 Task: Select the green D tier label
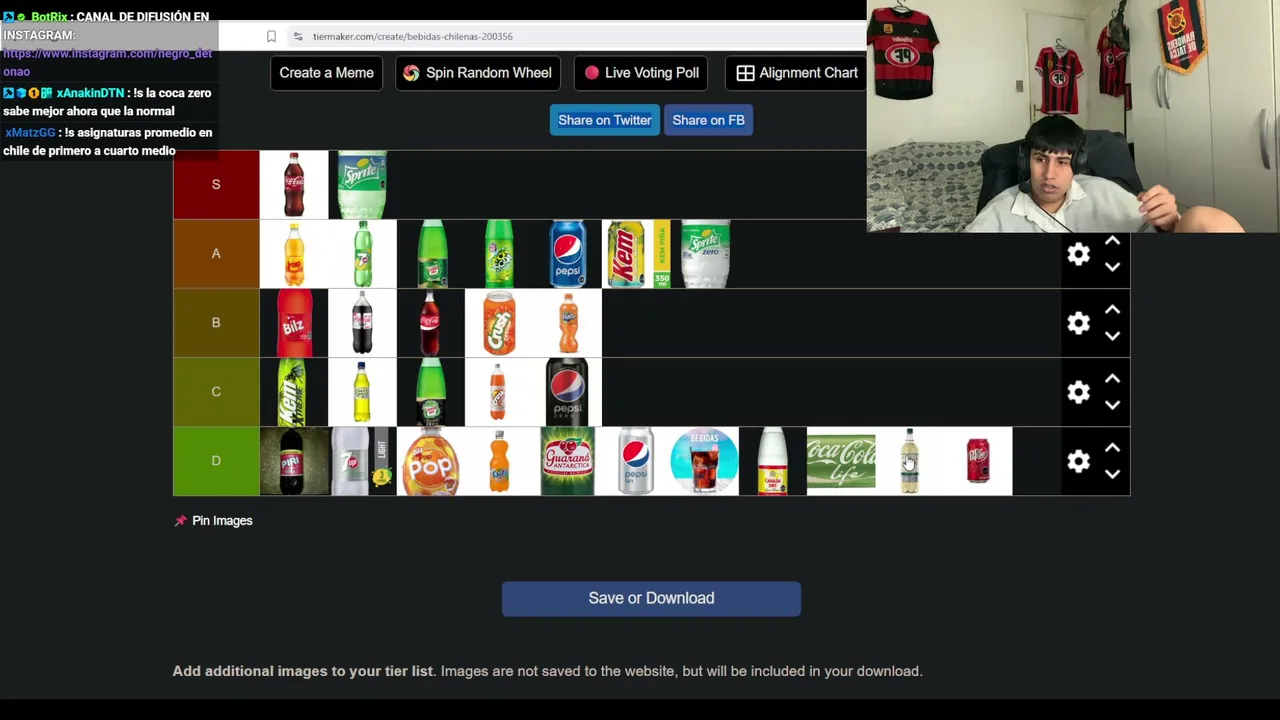click(x=216, y=461)
